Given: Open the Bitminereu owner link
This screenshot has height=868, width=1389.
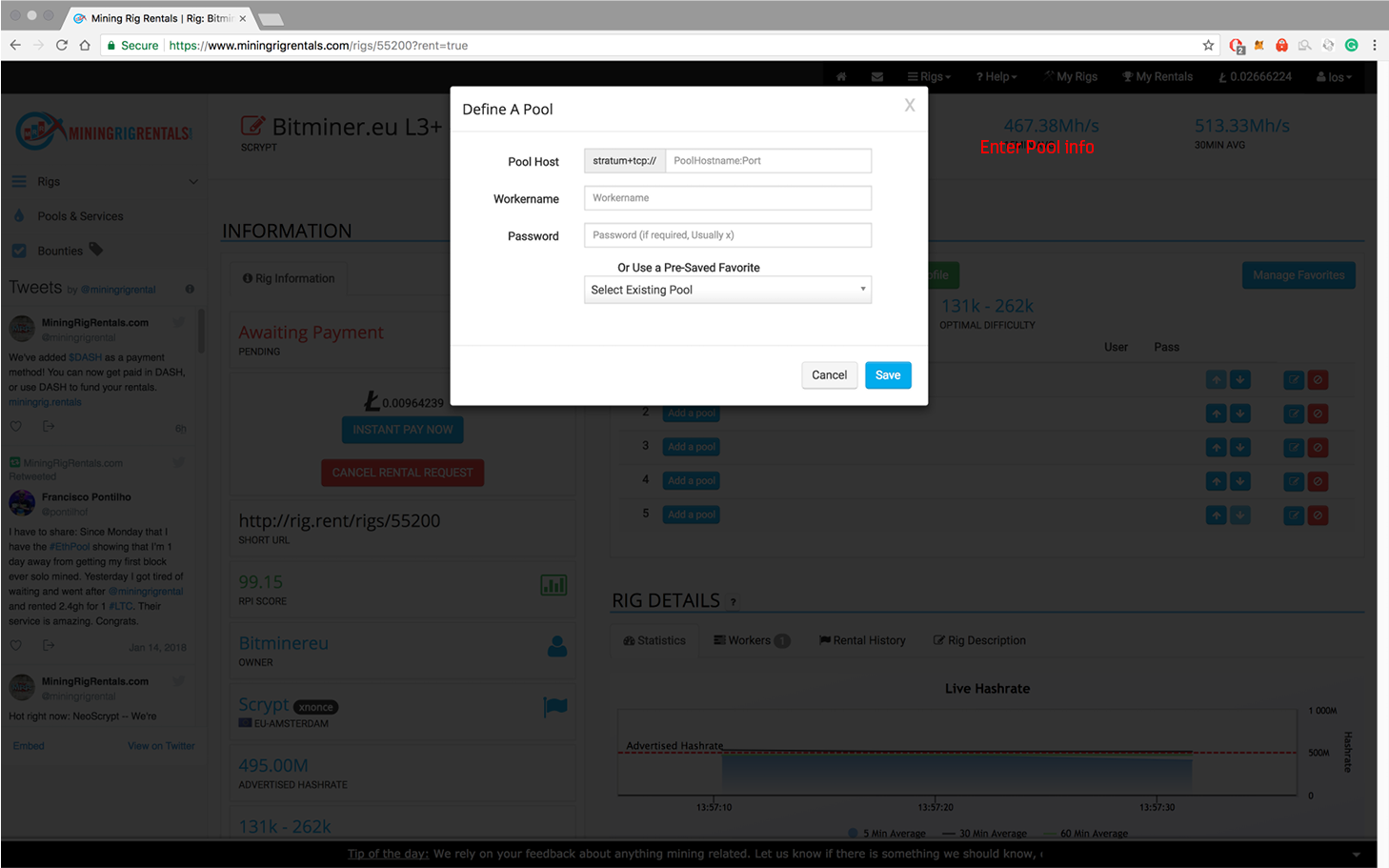Looking at the screenshot, I should point(283,643).
